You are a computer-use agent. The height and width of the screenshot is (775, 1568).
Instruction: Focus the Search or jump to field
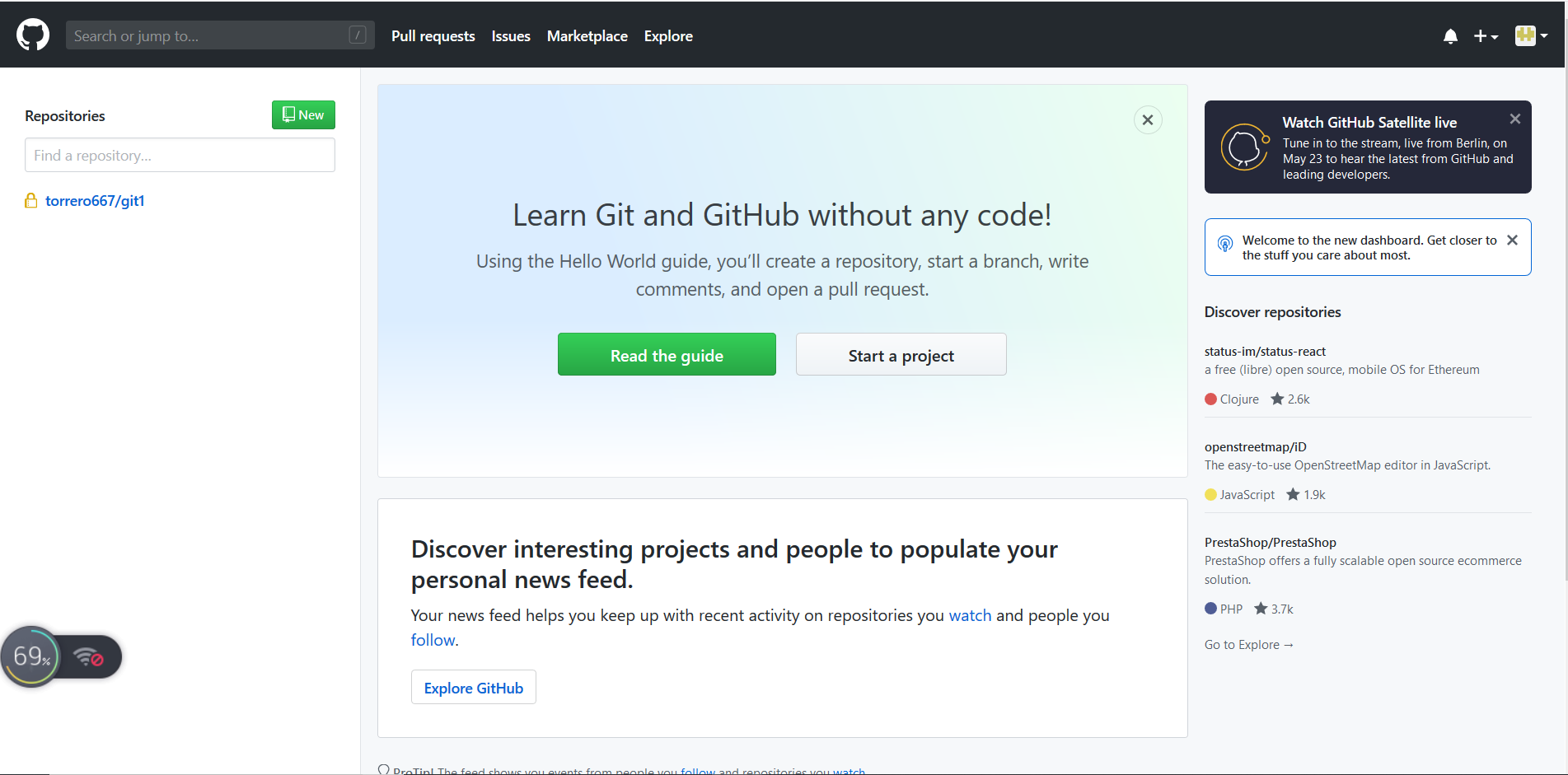click(x=220, y=35)
